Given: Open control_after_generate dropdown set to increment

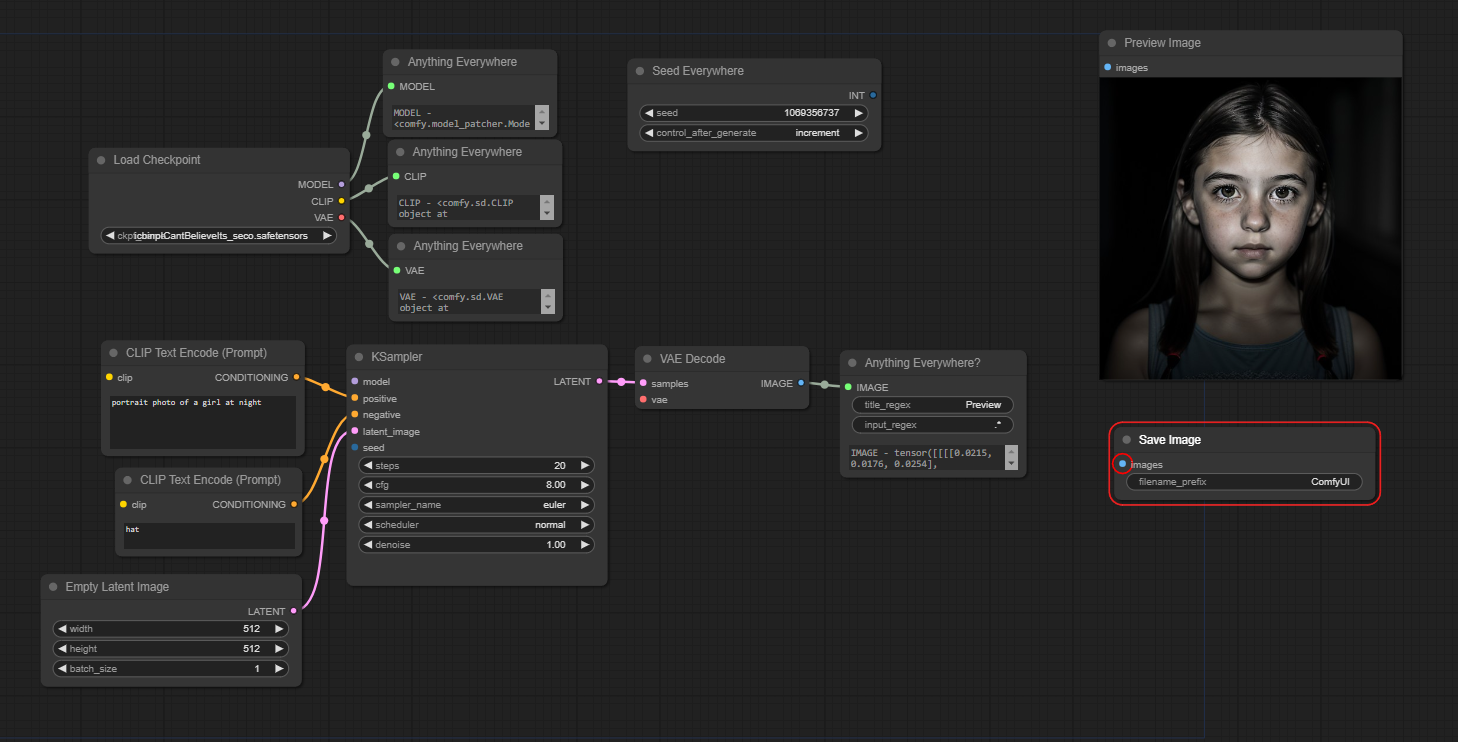Looking at the screenshot, I should point(754,133).
